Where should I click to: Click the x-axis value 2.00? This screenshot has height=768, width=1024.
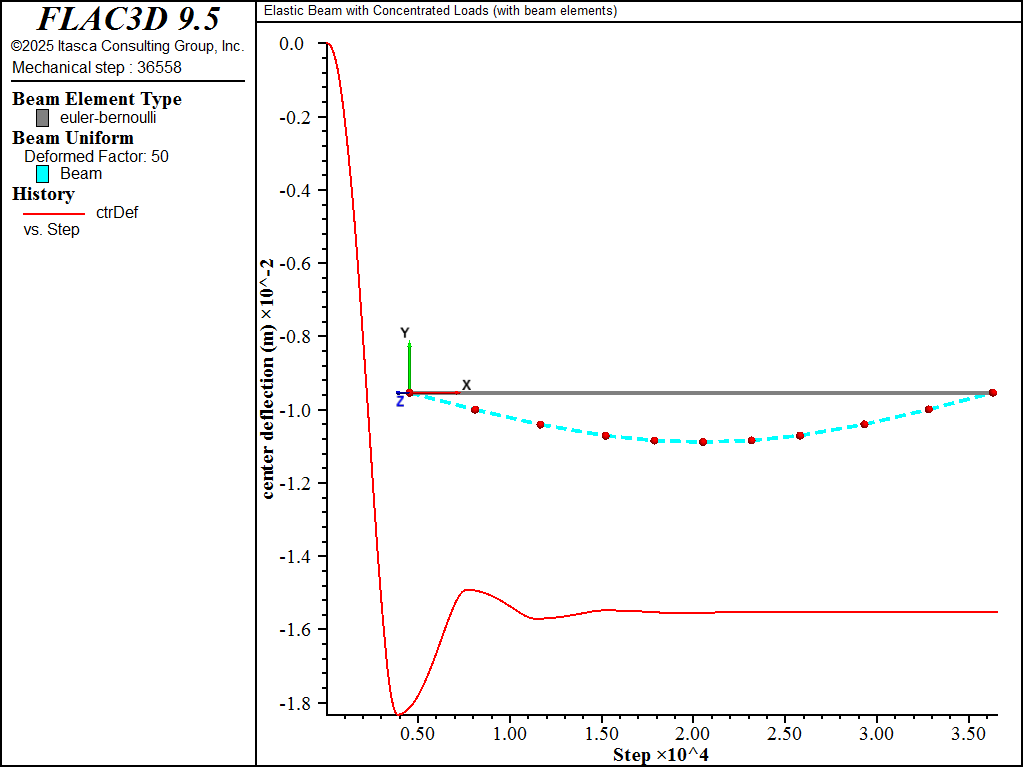[693, 733]
